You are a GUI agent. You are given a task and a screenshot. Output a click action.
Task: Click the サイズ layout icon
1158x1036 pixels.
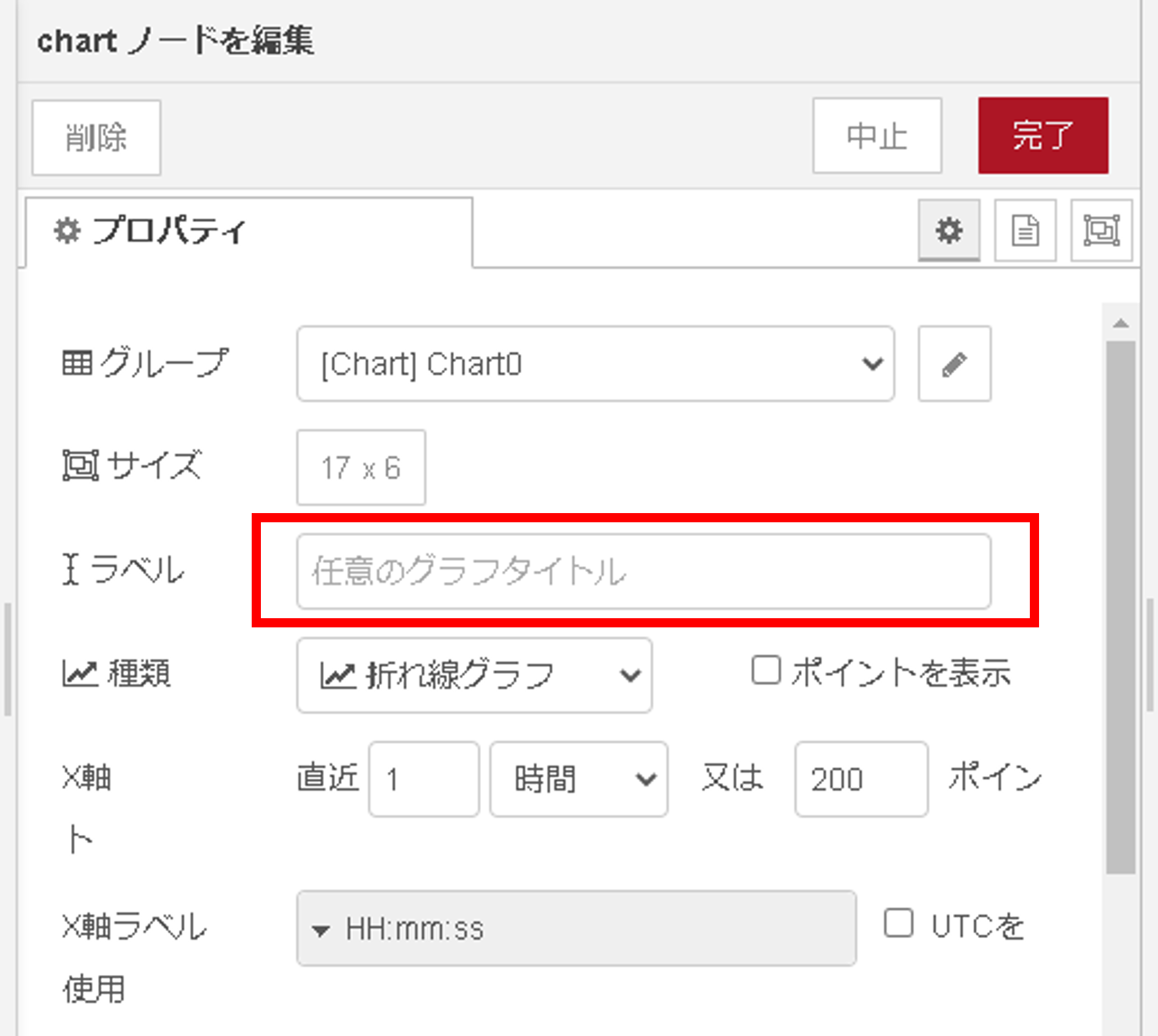tap(80, 465)
